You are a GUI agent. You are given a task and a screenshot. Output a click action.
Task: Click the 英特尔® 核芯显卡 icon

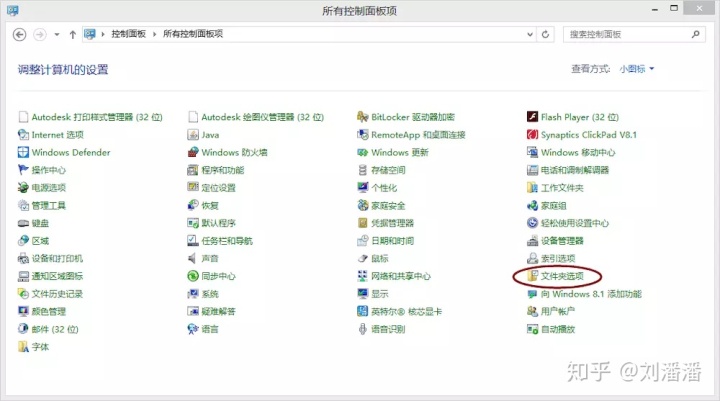pos(363,311)
